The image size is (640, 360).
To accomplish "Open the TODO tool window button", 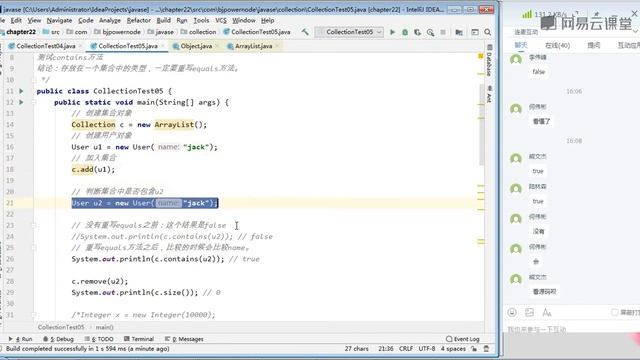I will [99, 339].
